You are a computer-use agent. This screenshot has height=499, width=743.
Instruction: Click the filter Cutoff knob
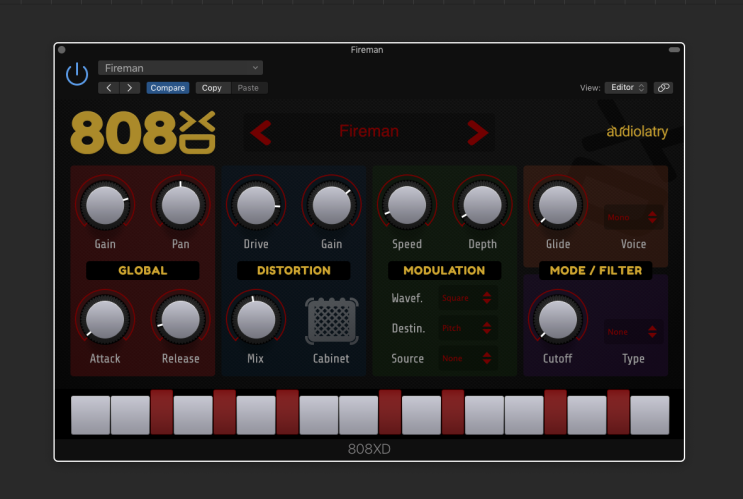(558, 320)
